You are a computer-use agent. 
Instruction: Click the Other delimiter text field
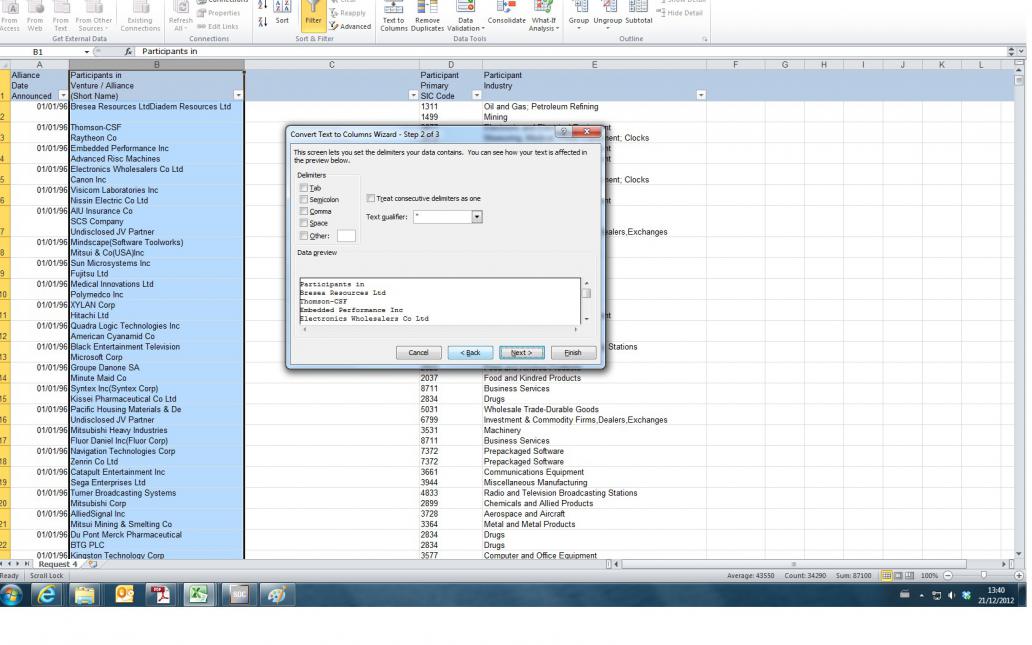point(346,236)
